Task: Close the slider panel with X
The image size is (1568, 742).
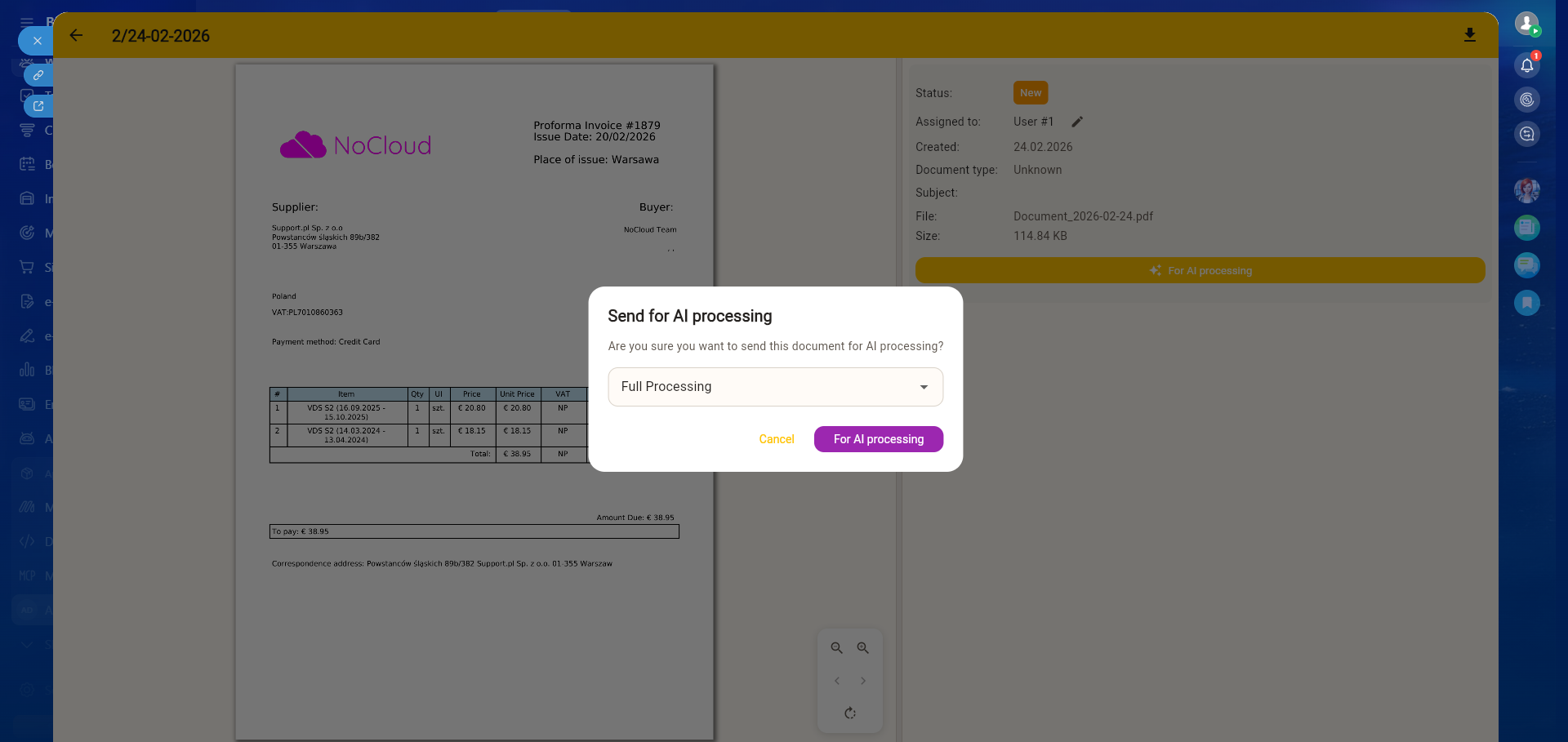Action: pos(37,41)
